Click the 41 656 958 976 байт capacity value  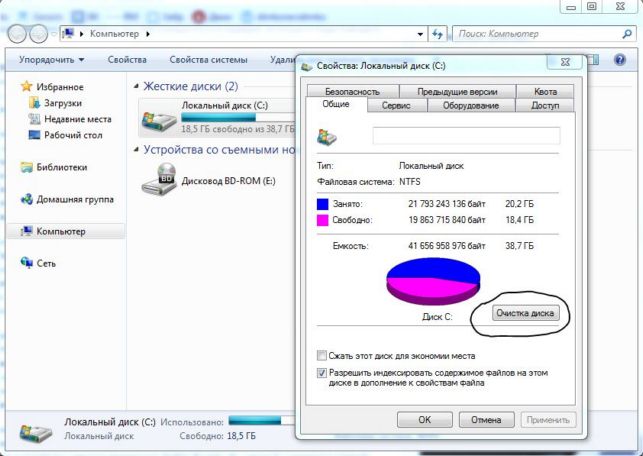[447, 246]
